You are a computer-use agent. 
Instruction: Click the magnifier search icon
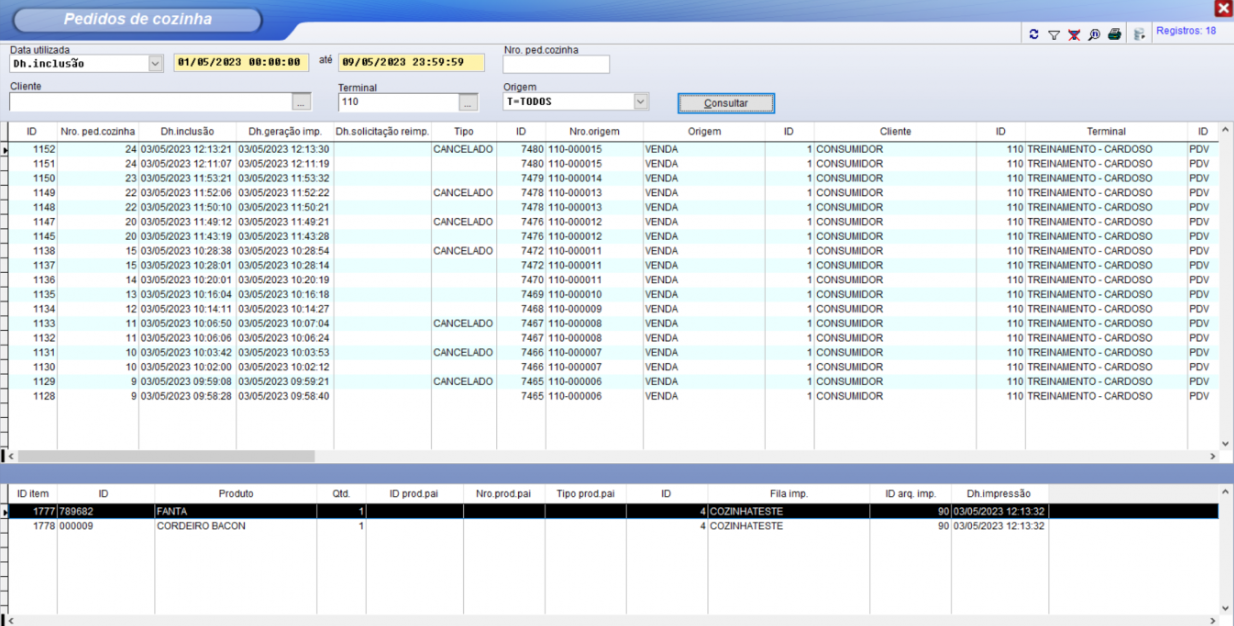[1094, 35]
